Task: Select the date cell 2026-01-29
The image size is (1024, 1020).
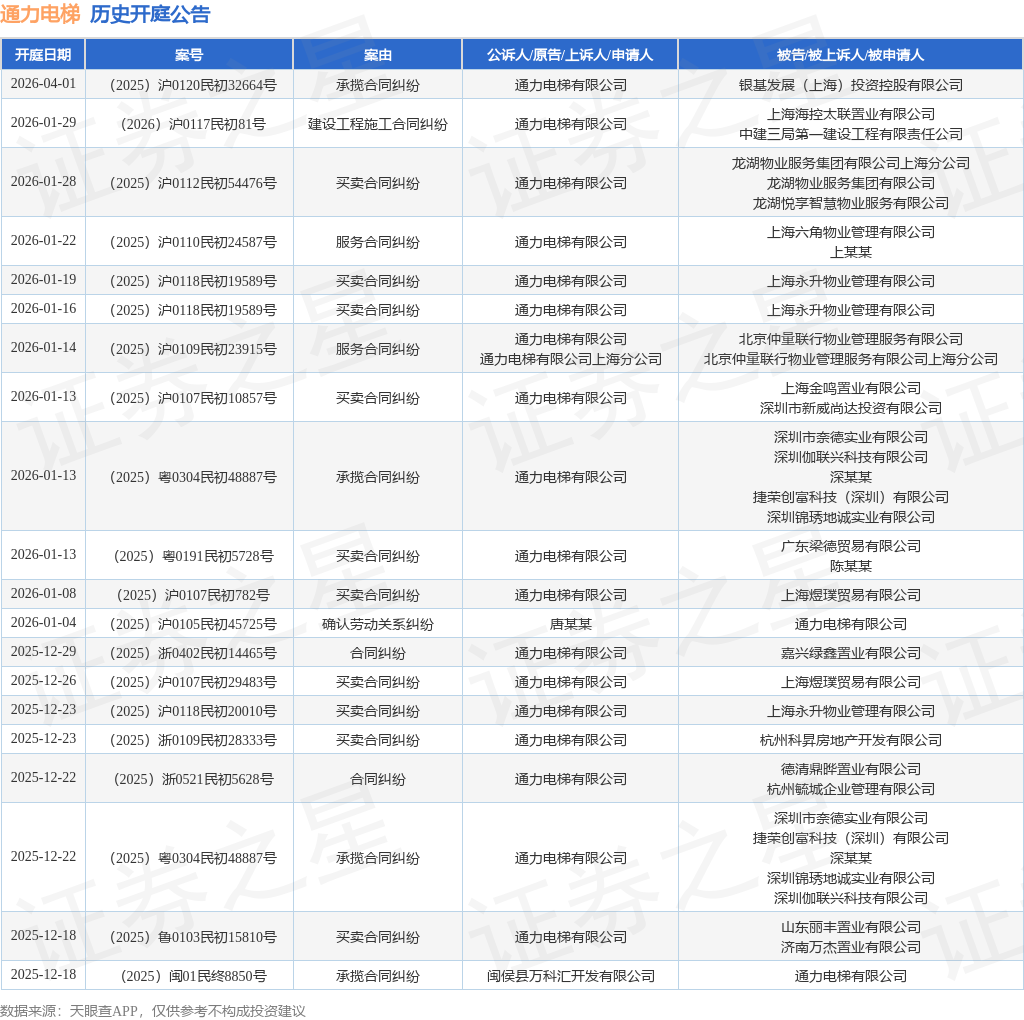Action: [43, 123]
